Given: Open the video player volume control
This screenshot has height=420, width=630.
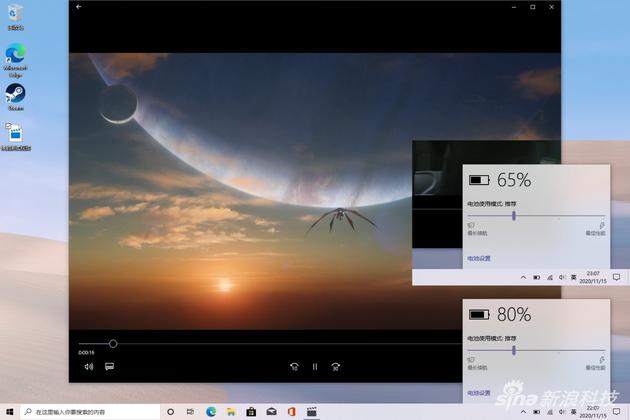Looking at the screenshot, I should pos(88,366).
